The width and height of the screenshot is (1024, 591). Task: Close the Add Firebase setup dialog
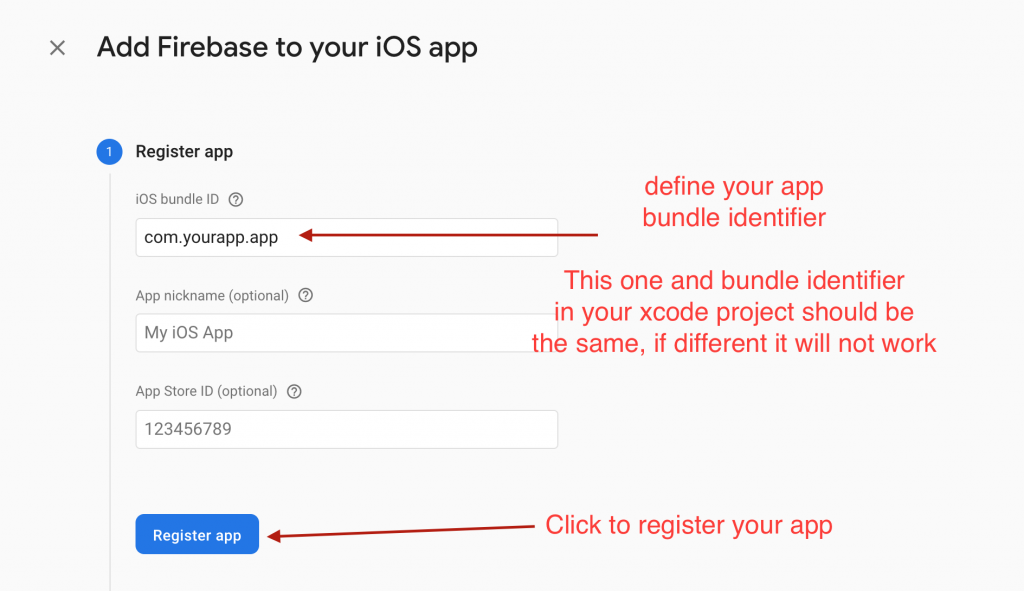(57, 48)
